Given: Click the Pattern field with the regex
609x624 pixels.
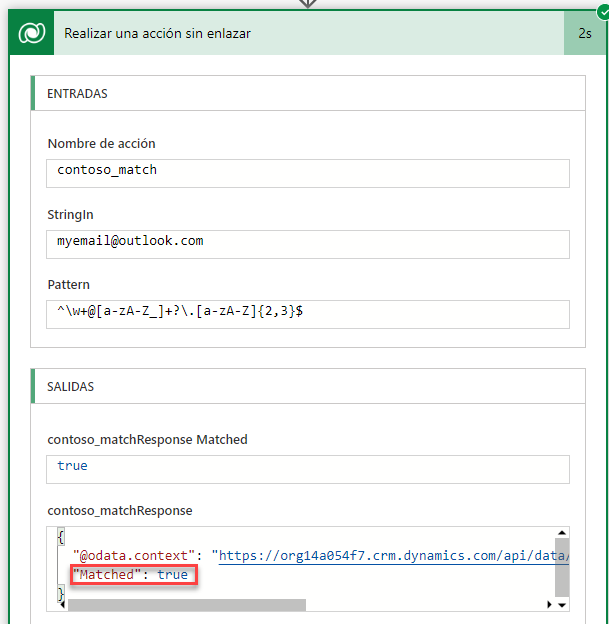Looking at the screenshot, I should 308,314.
